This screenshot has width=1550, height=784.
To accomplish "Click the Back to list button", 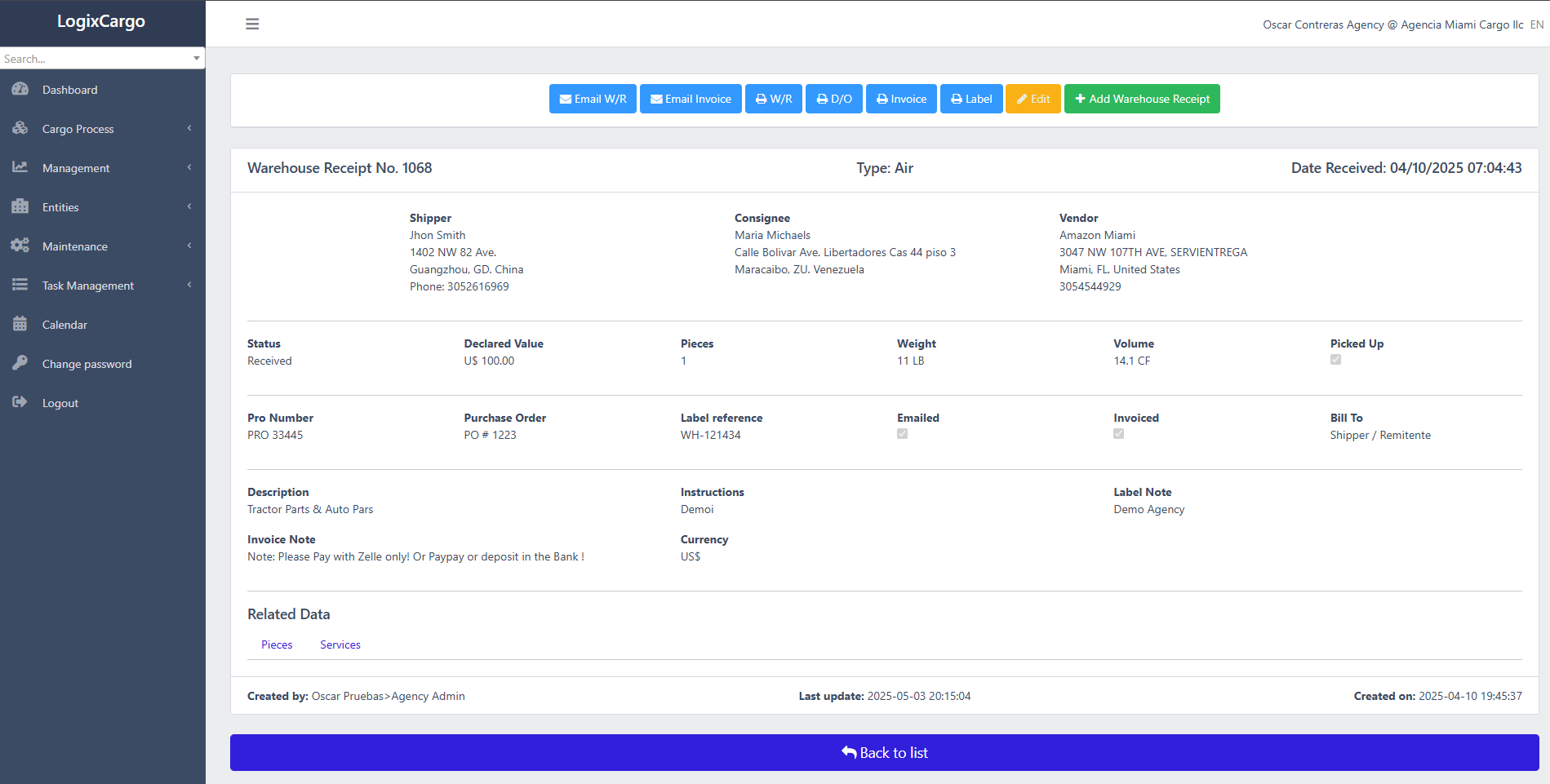I will 884,752.
